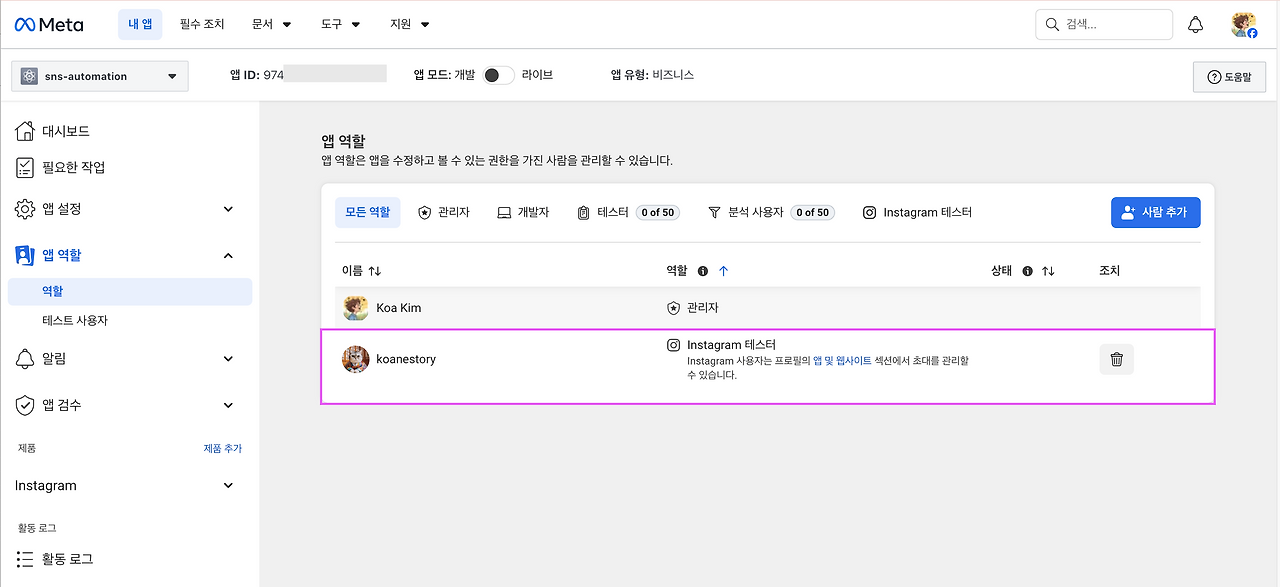Open the 문서 dropdown menu
The height and width of the screenshot is (587, 1280).
pos(272,24)
